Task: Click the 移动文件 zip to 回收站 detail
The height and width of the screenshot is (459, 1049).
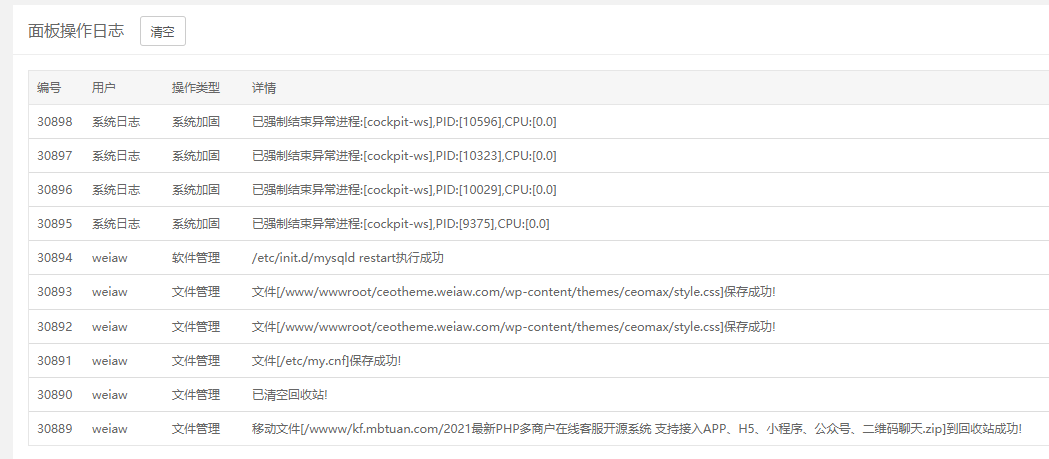Action: tap(637, 429)
